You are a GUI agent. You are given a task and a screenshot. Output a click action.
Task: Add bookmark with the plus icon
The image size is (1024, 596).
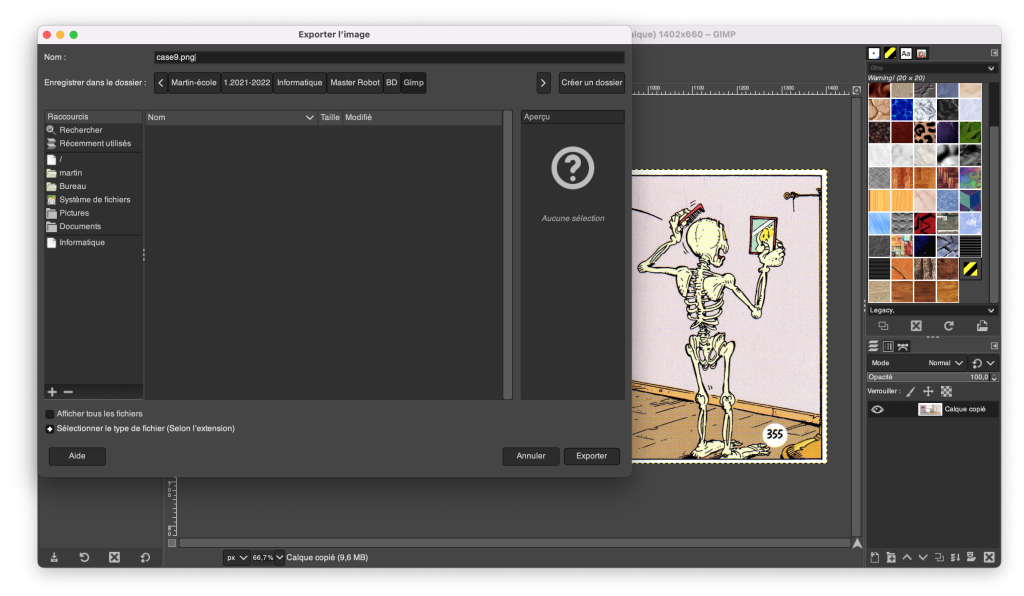pyautogui.click(x=52, y=392)
